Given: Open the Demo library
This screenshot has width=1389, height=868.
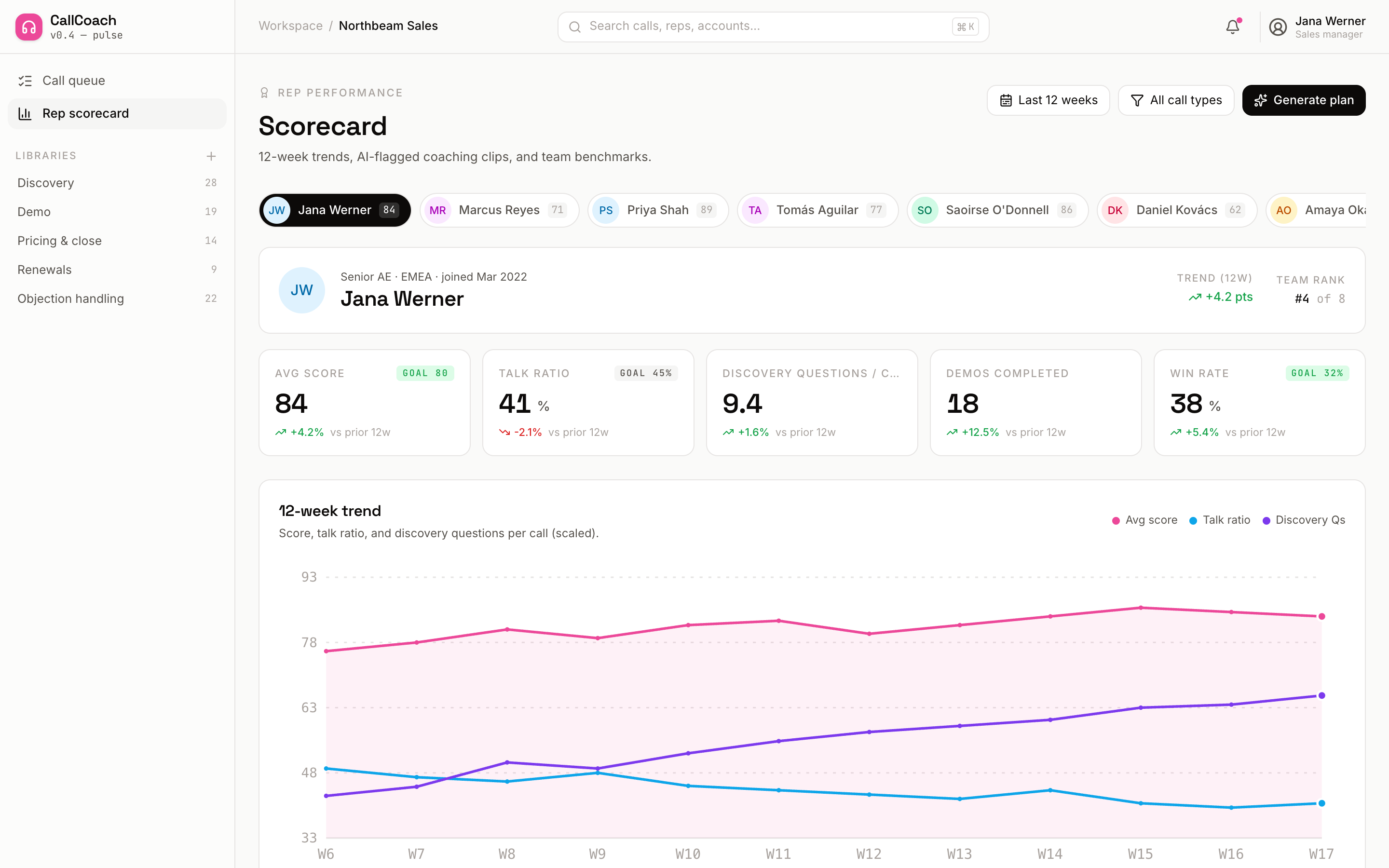Looking at the screenshot, I should [x=117, y=212].
